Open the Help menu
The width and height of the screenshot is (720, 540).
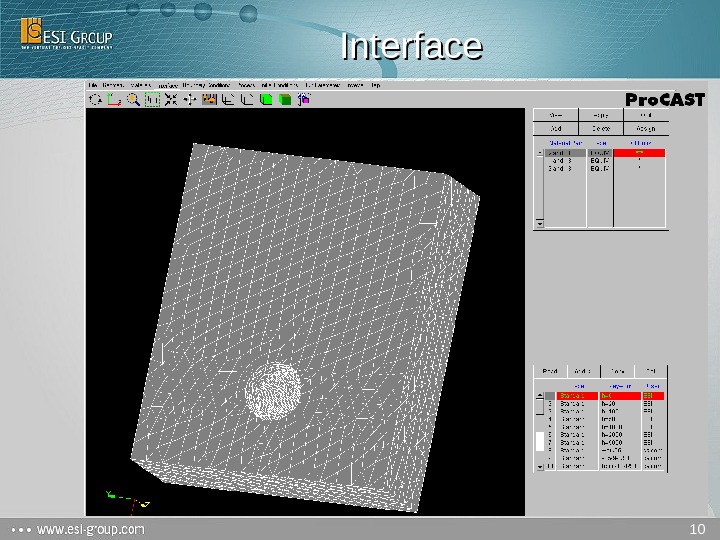(x=376, y=86)
